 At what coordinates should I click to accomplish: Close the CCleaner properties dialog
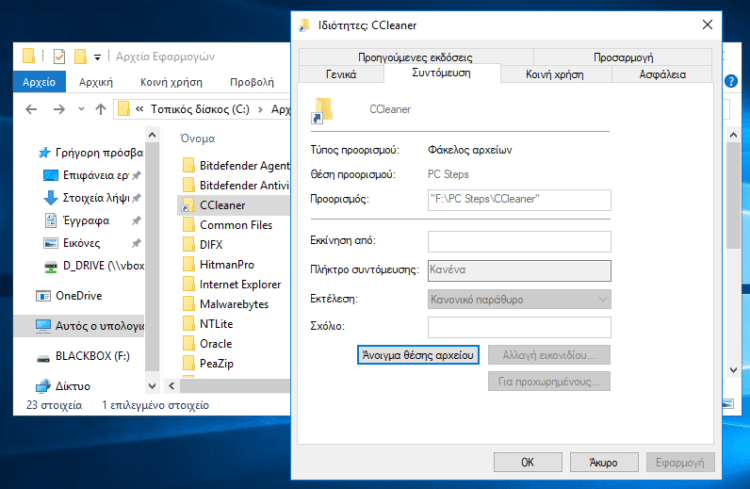707,25
